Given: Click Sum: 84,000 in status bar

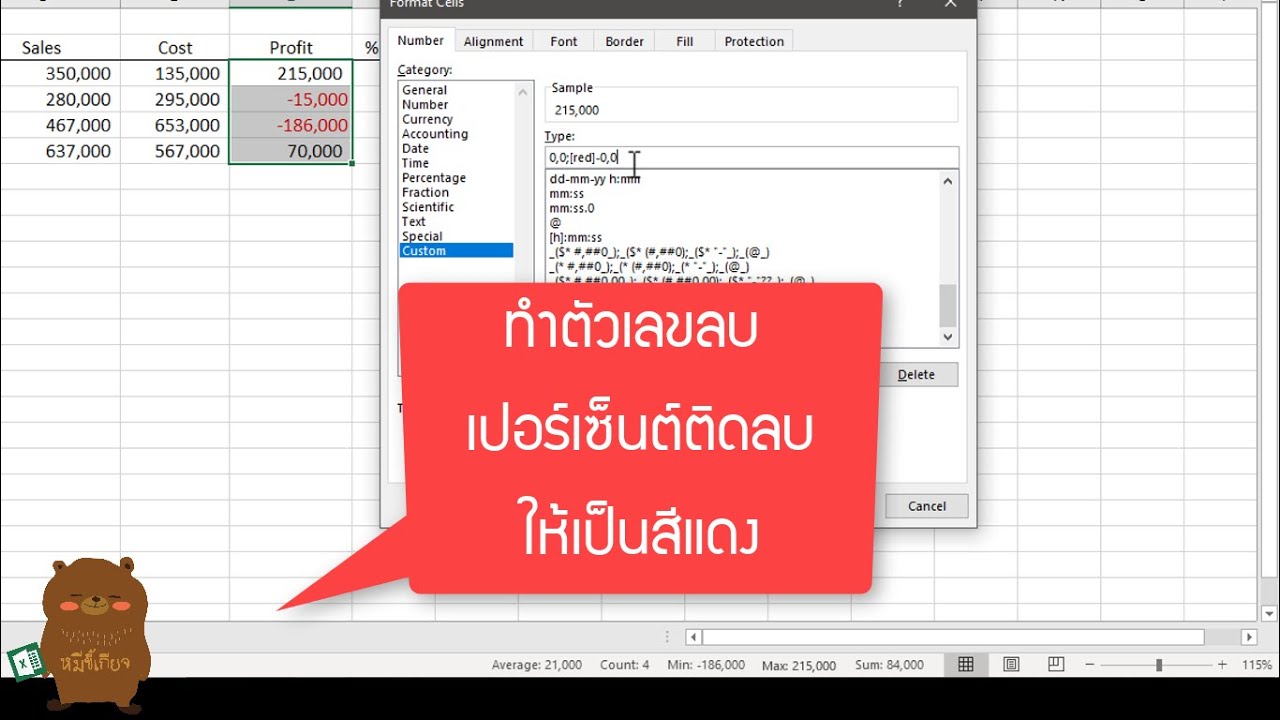Looking at the screenshot, I should (888, 665).
